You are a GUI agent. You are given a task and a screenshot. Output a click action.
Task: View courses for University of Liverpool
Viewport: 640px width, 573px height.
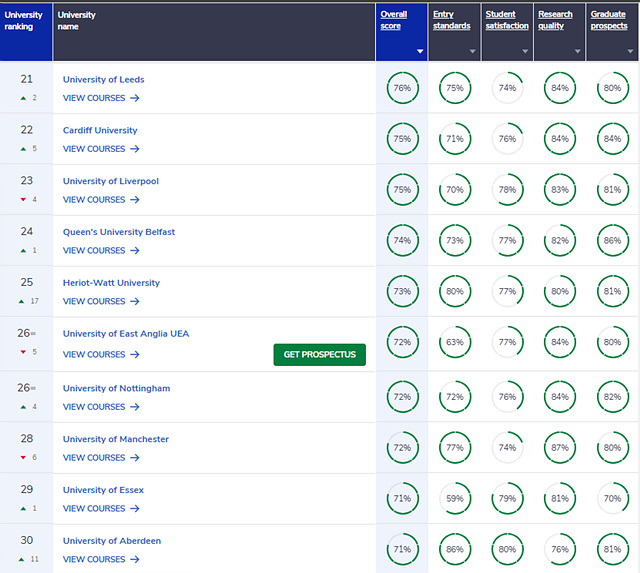coord(101,200)
